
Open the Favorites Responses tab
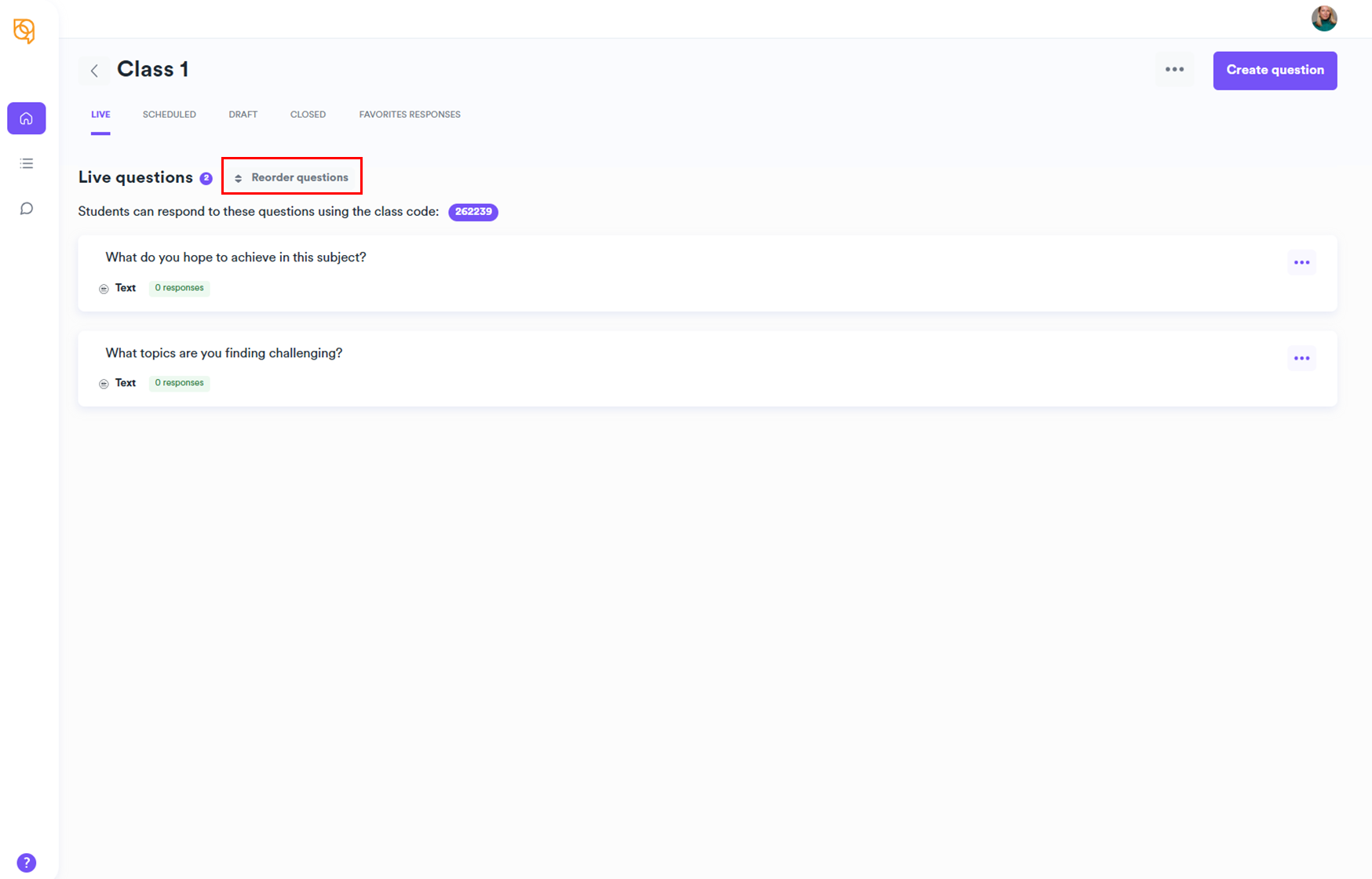click(410, 115)
